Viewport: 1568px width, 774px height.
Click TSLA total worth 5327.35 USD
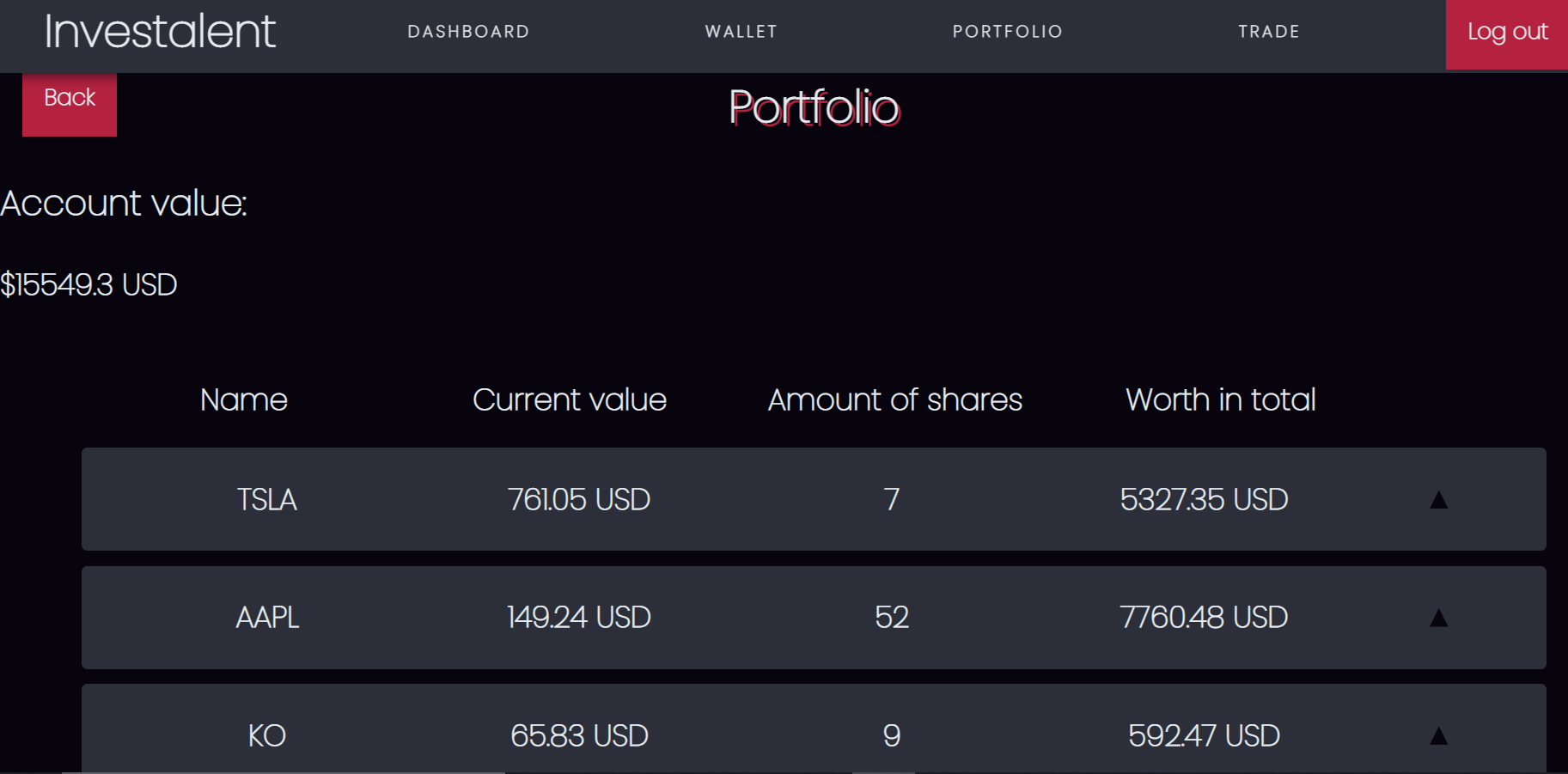[1204, 500]
